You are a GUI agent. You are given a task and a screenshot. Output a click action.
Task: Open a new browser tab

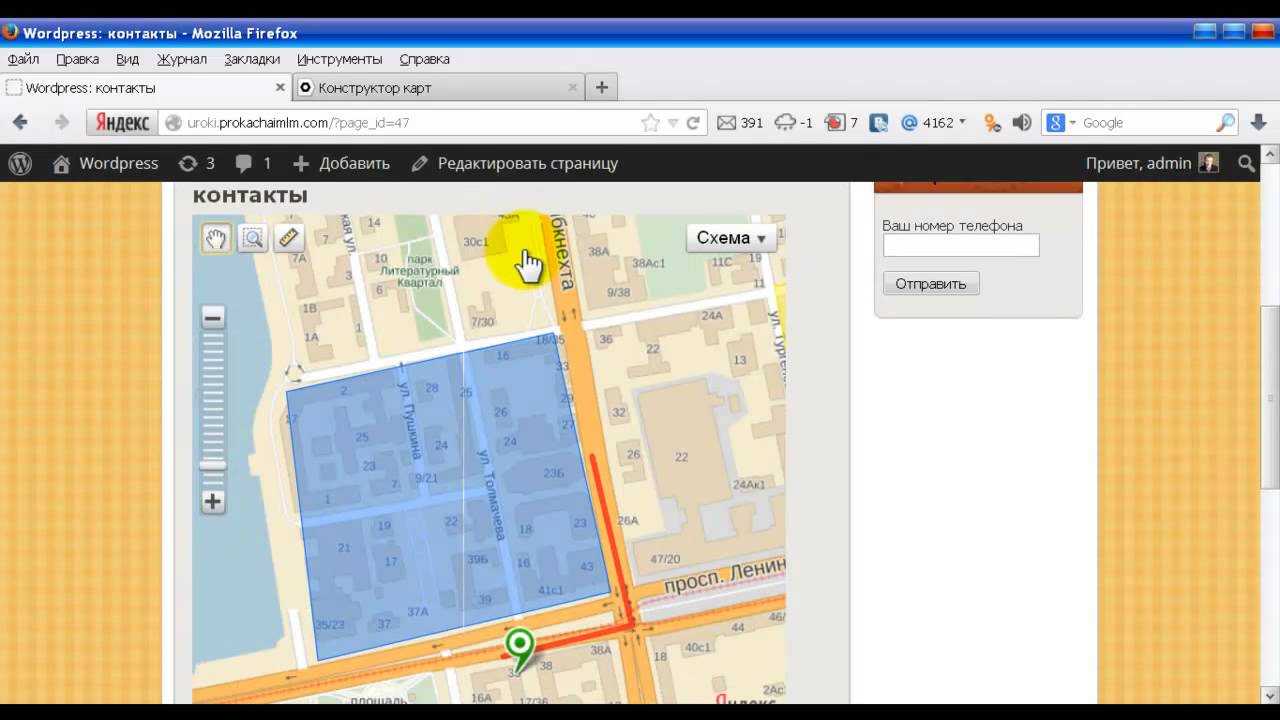pos(601,88)
